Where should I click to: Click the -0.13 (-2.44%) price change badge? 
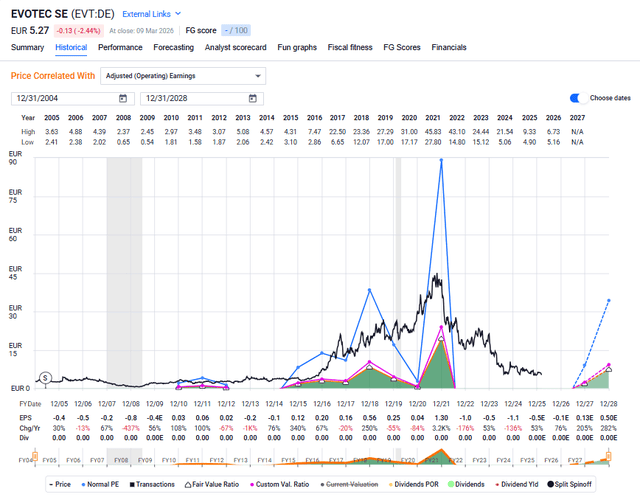tap(78, 31)
